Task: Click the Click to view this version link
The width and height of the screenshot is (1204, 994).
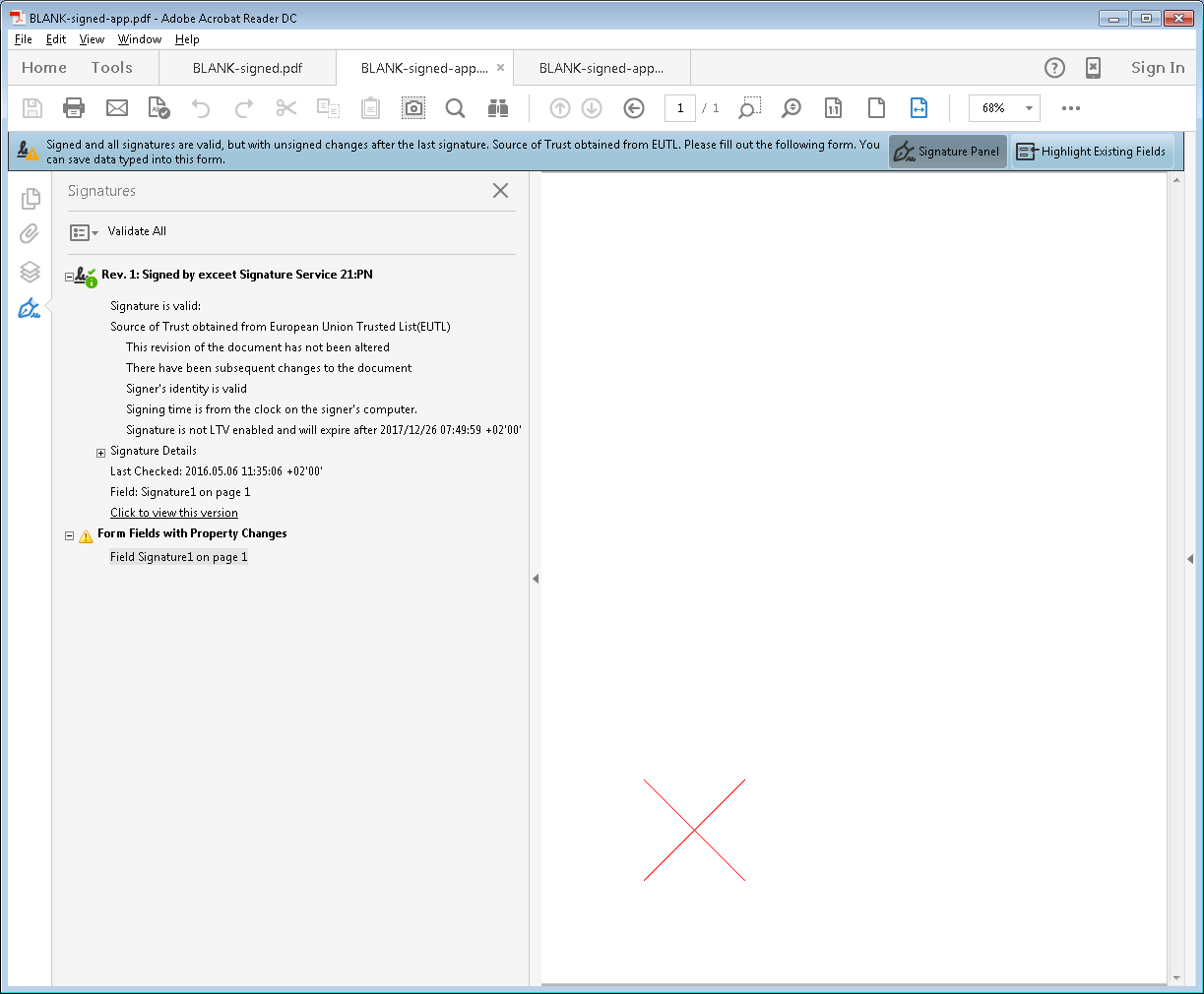Action: 174,512
